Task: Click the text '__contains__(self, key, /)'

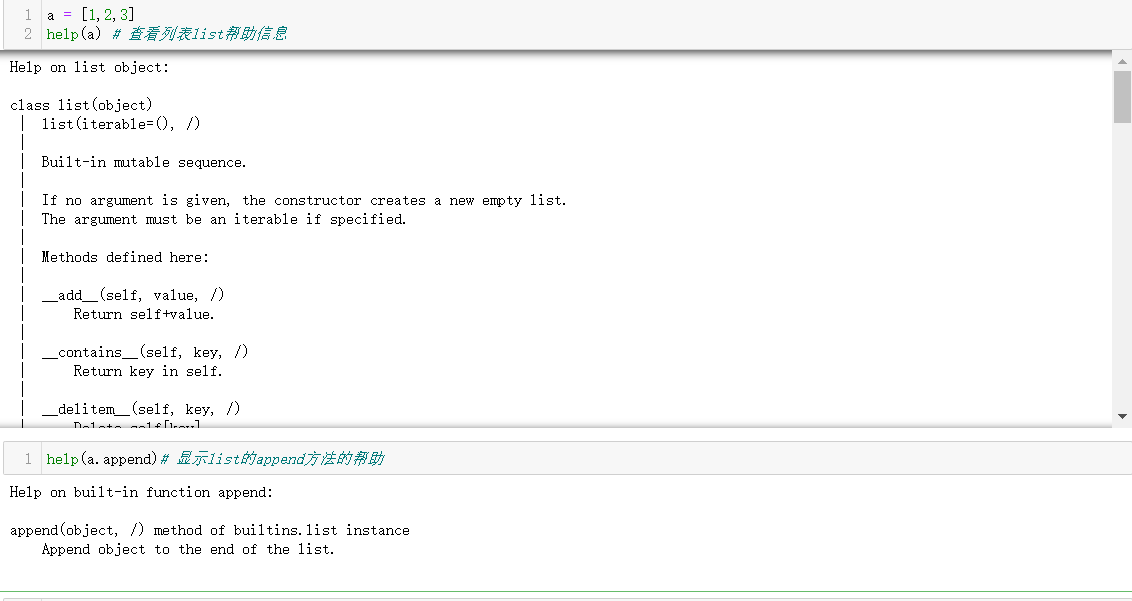Action: [145, 352]
